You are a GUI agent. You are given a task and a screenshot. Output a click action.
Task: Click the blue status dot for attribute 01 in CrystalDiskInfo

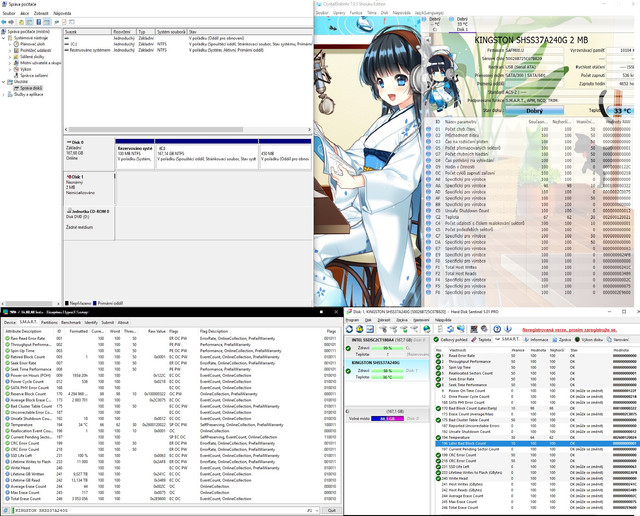[x=429, y=129]
